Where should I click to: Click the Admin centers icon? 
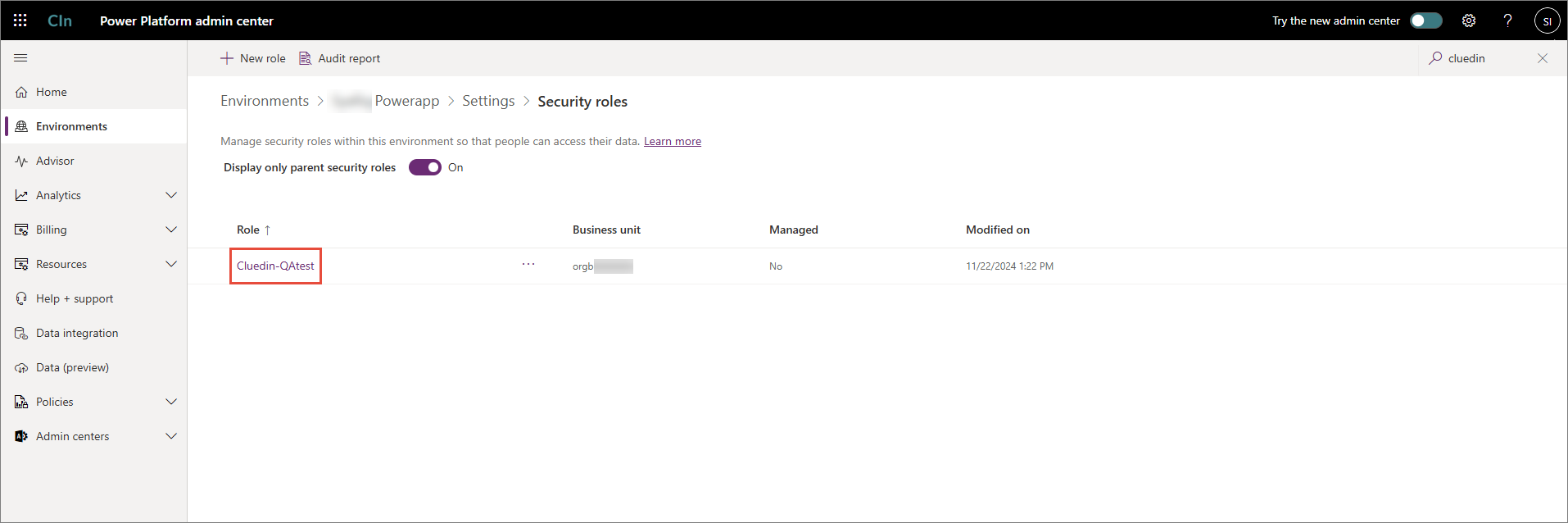[x=21, y=436]
